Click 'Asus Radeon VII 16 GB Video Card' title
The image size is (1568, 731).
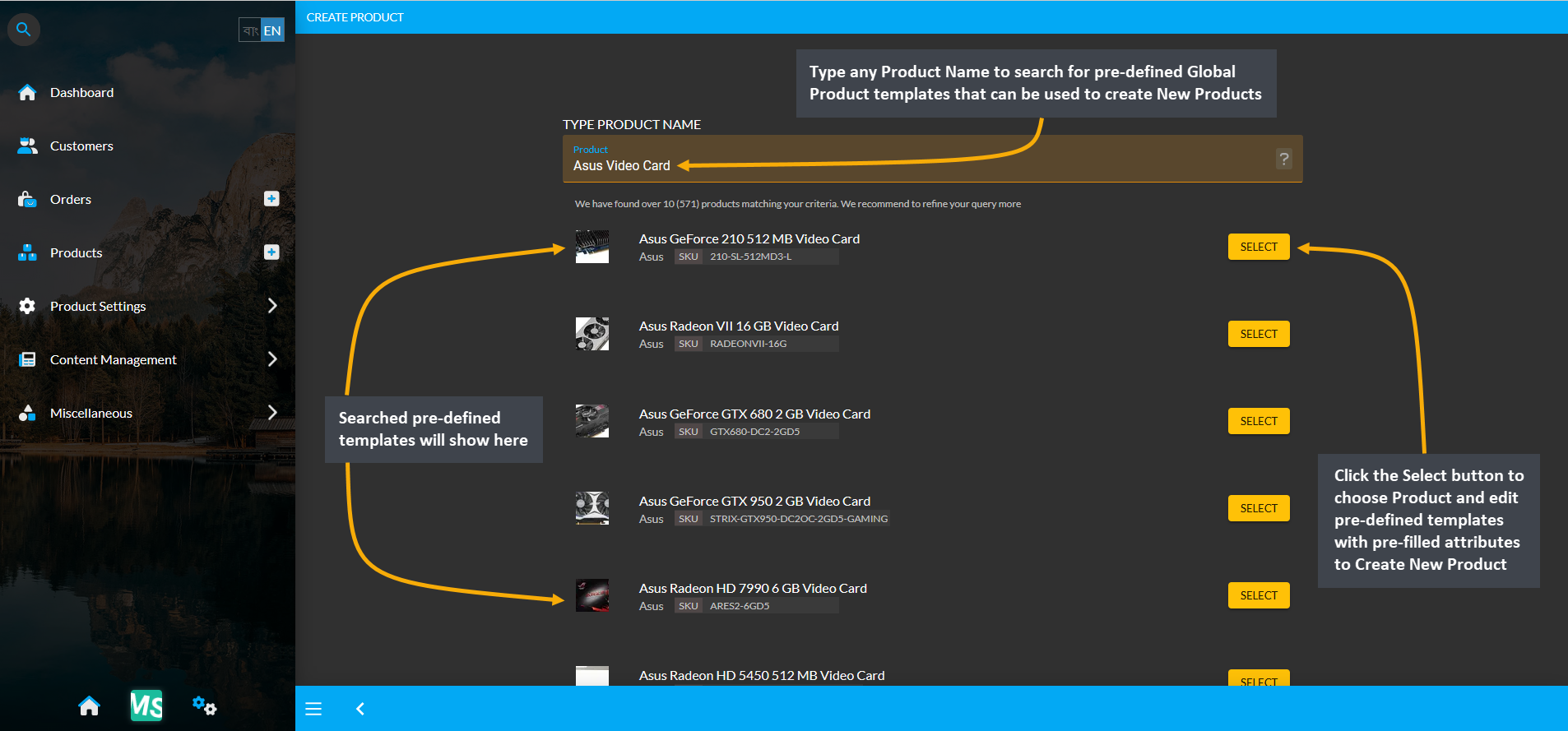pos(739,326)
